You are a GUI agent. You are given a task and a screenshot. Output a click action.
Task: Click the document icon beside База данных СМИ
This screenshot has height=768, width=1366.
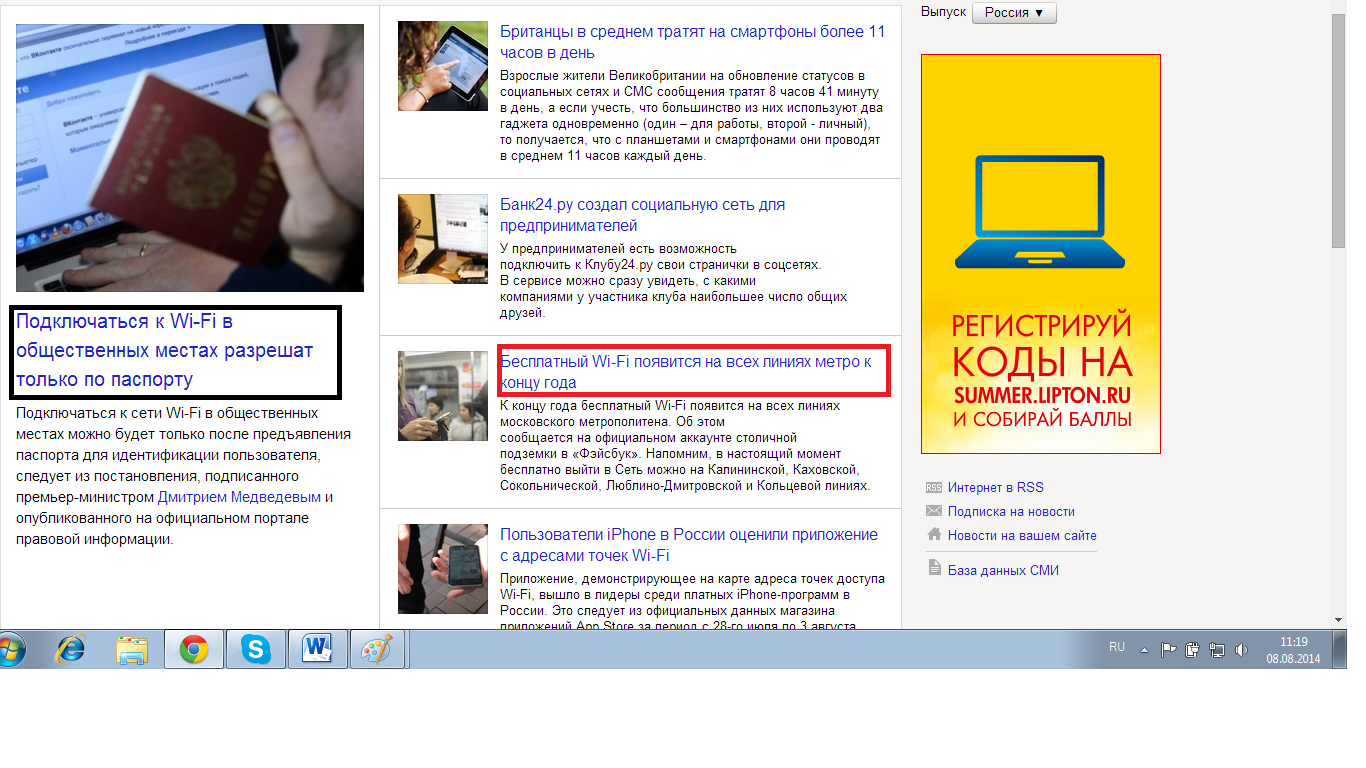pos(935,568)
